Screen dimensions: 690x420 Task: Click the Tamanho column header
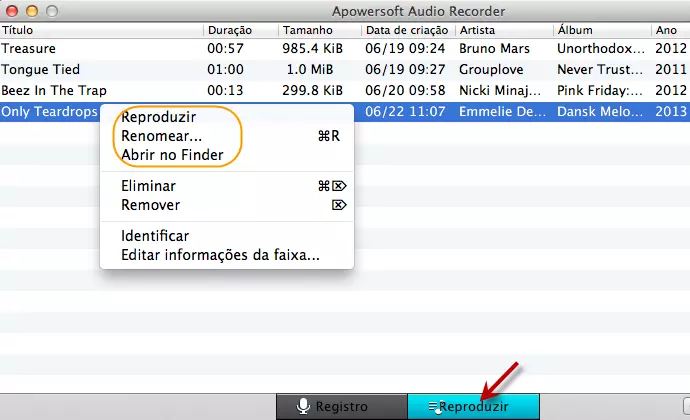tap(319, 30)
